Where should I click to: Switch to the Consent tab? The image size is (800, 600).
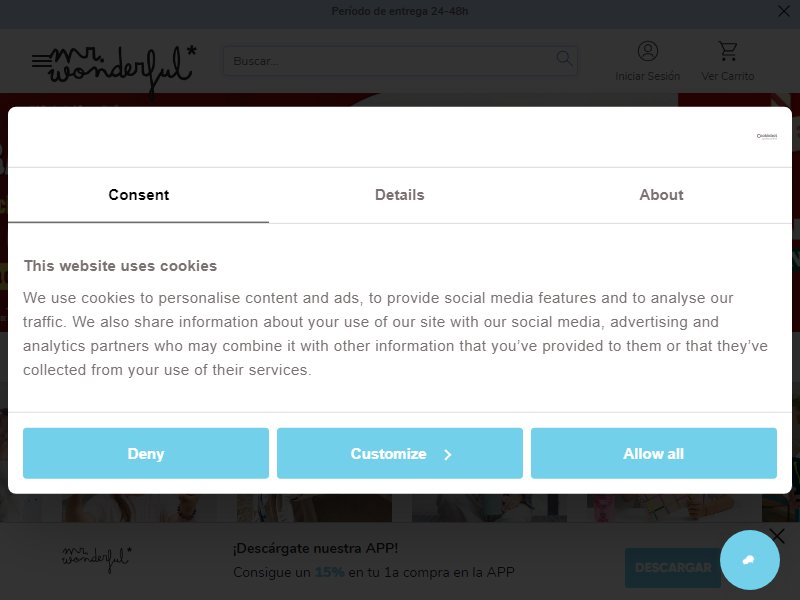[x=138, y=195]
